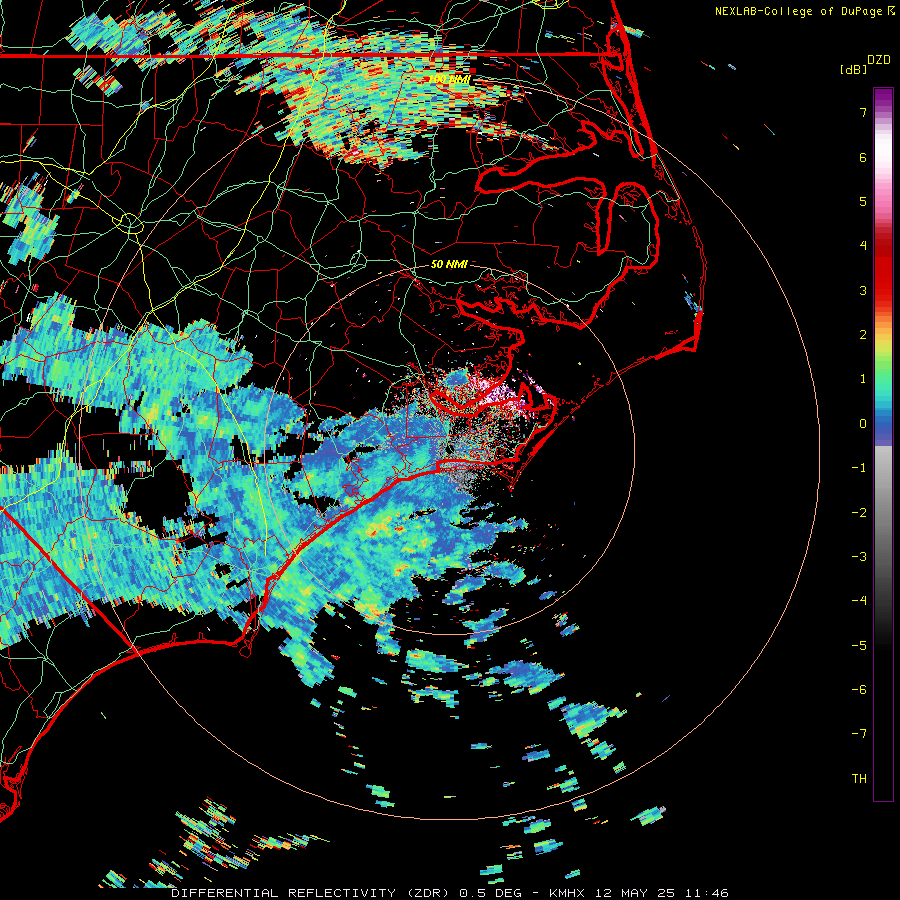This screenshot has height=900, width=900.
Task: Click the 3 value on the legend
Action: (863, 290)
